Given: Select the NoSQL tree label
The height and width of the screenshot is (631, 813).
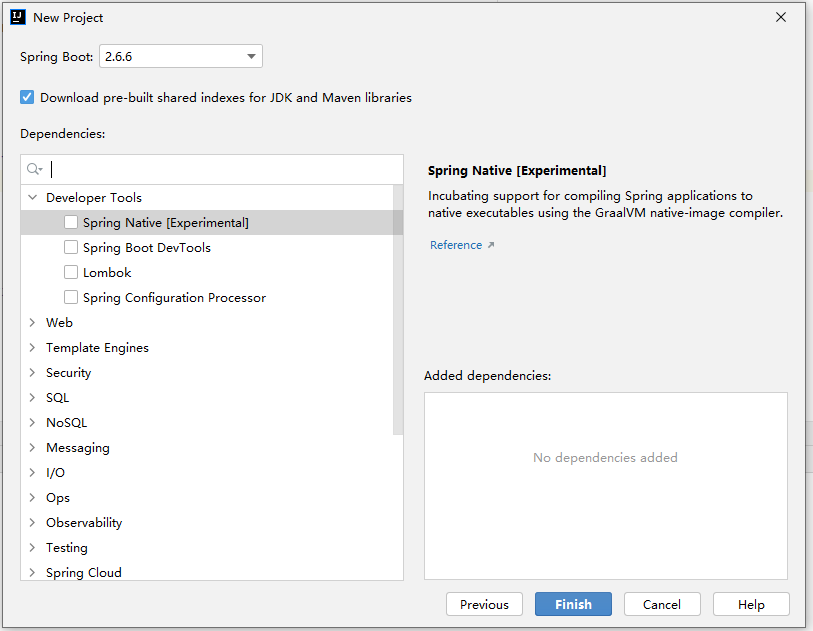Looking at the screenshot, I should point(66,423).
